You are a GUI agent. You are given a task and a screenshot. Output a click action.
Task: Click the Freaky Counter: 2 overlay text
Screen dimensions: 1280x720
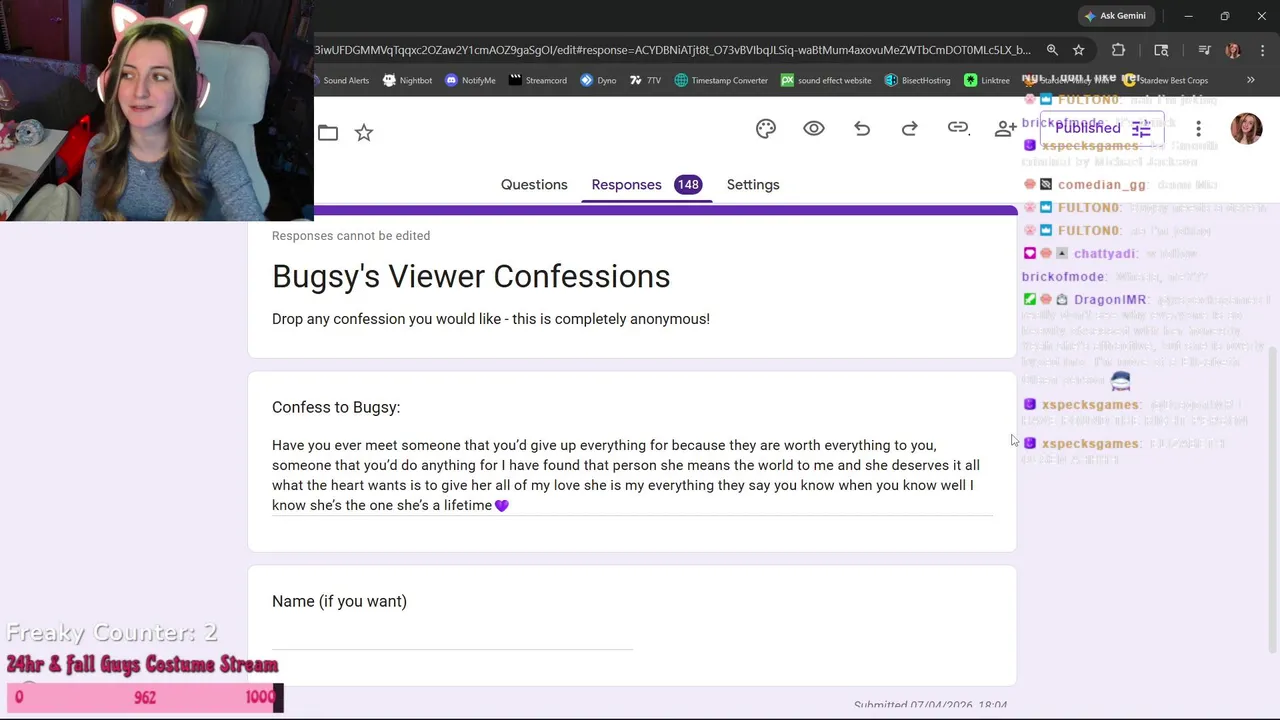tap(112, 633)
